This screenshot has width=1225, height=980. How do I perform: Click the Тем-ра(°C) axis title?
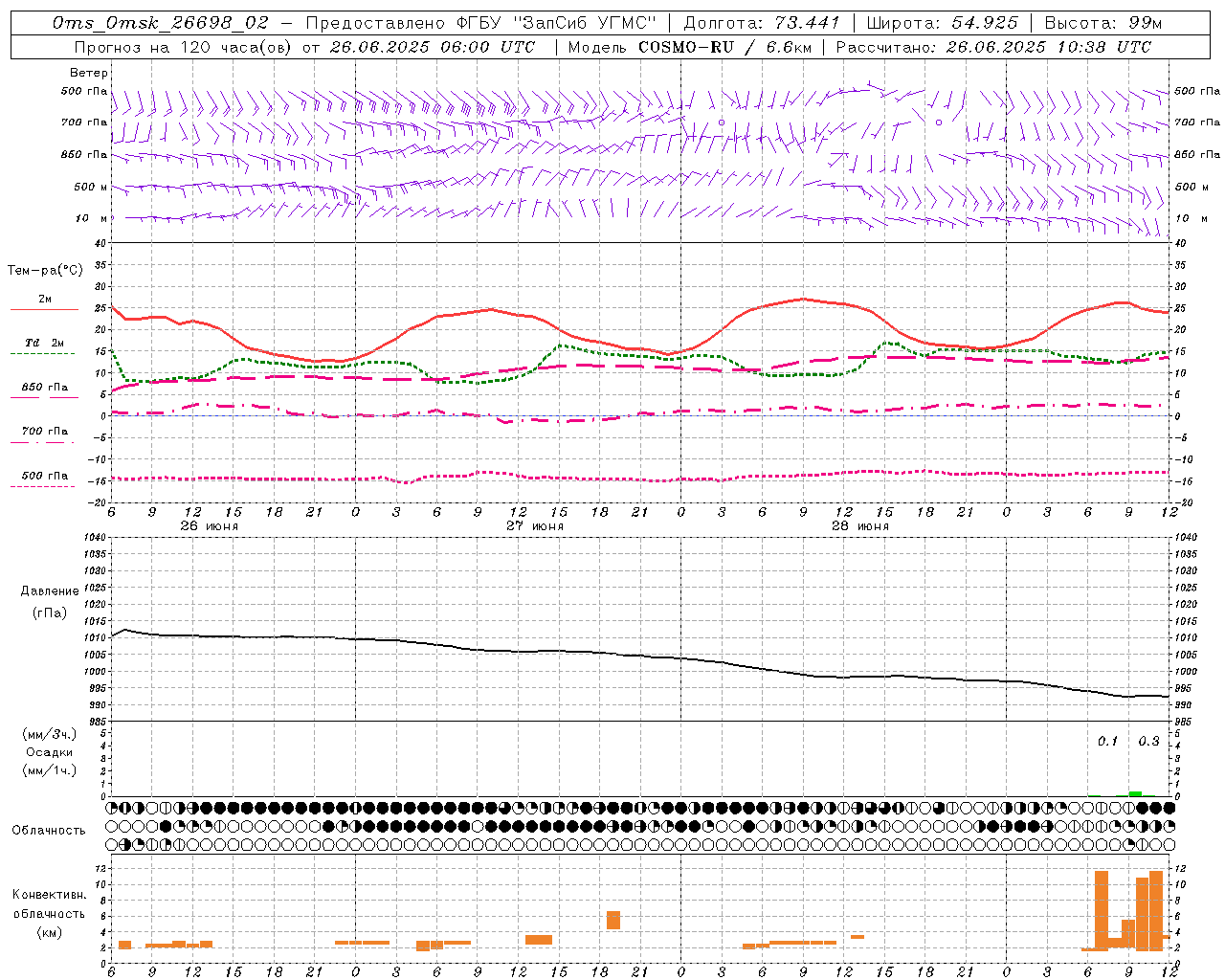coord(44,271)
